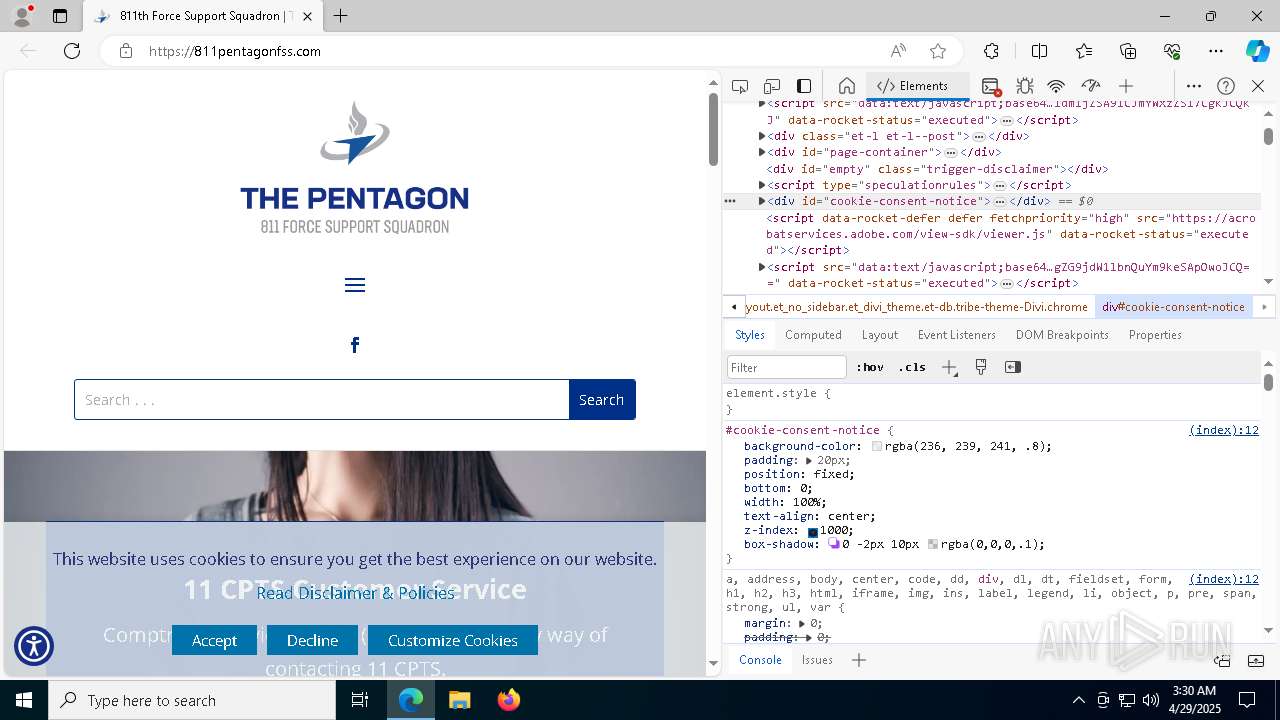Viewport: 1280px width, 720px height.
Task: Open DevTools customize ellipsis menu
Action: coord(1194,86)
